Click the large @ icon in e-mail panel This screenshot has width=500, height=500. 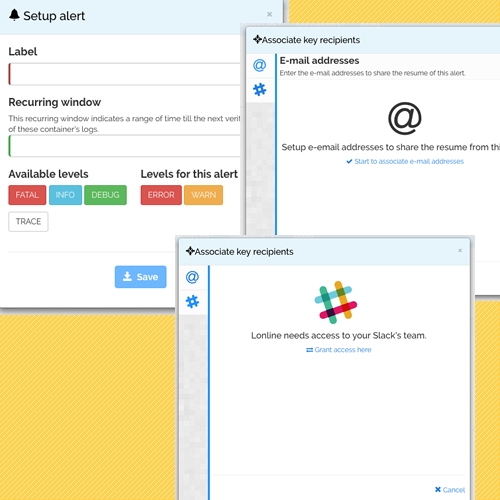[405, 118]
